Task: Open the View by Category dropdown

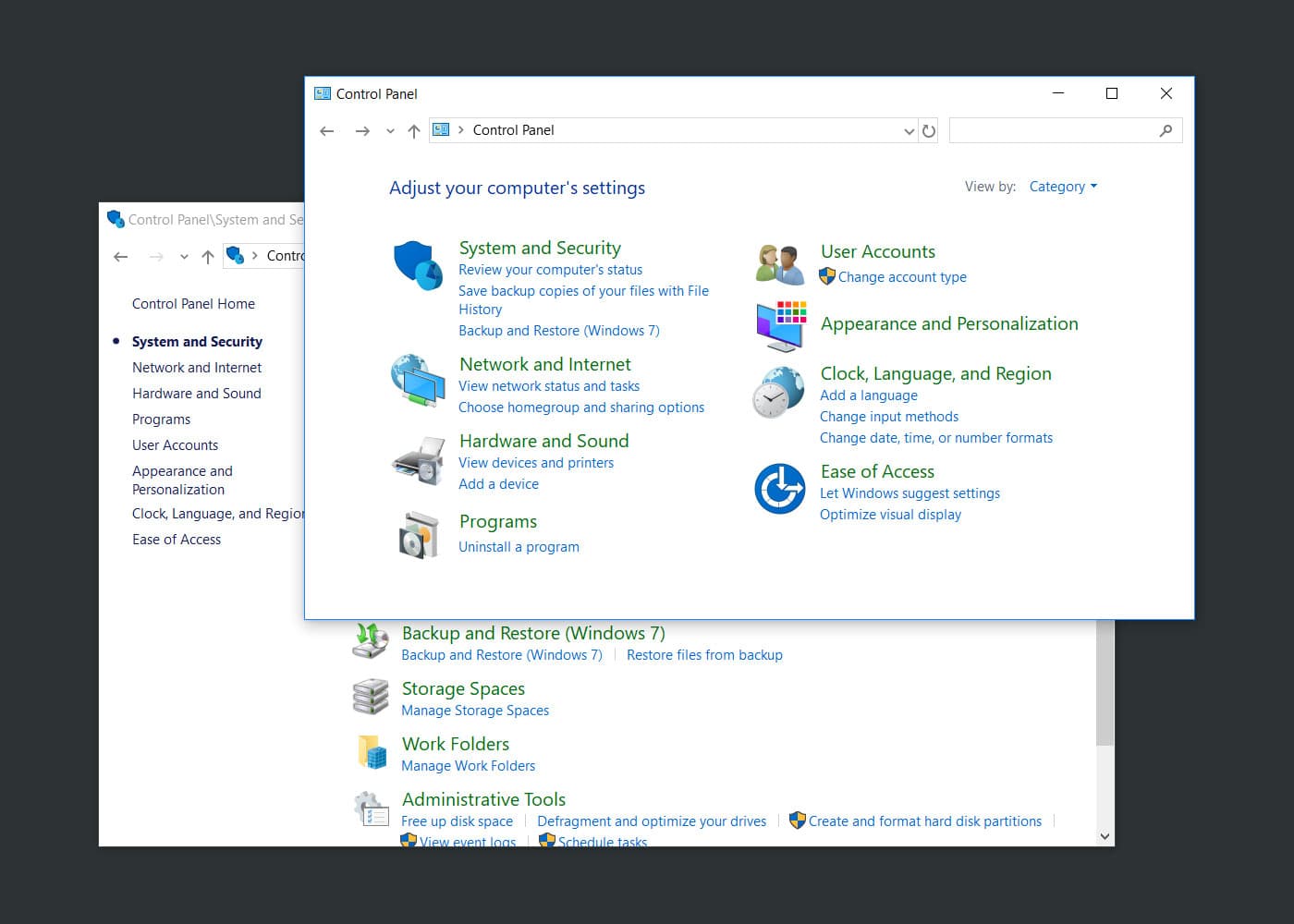Action: pos(1063,187)
